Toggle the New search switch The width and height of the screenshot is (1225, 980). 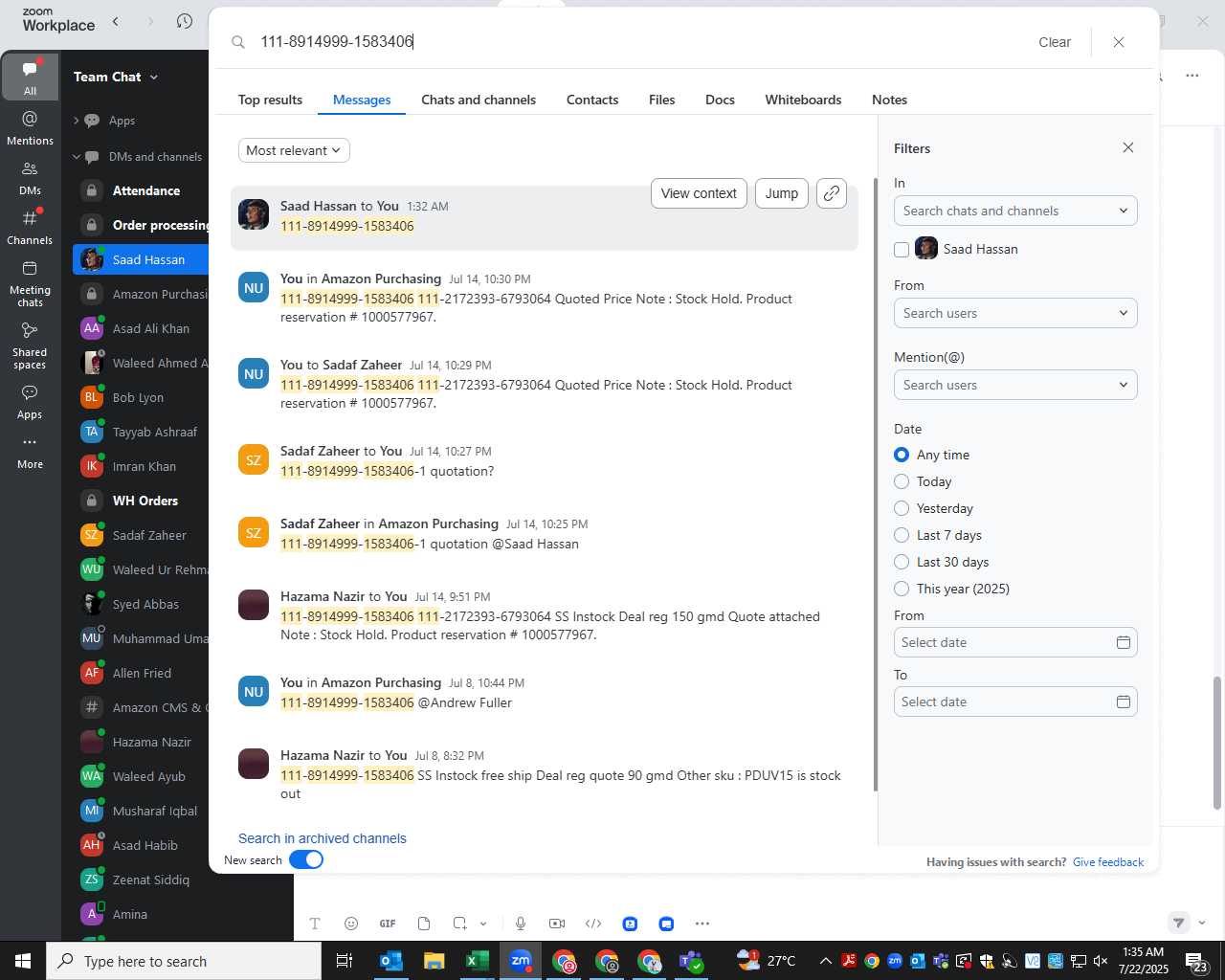pos(306,859)
